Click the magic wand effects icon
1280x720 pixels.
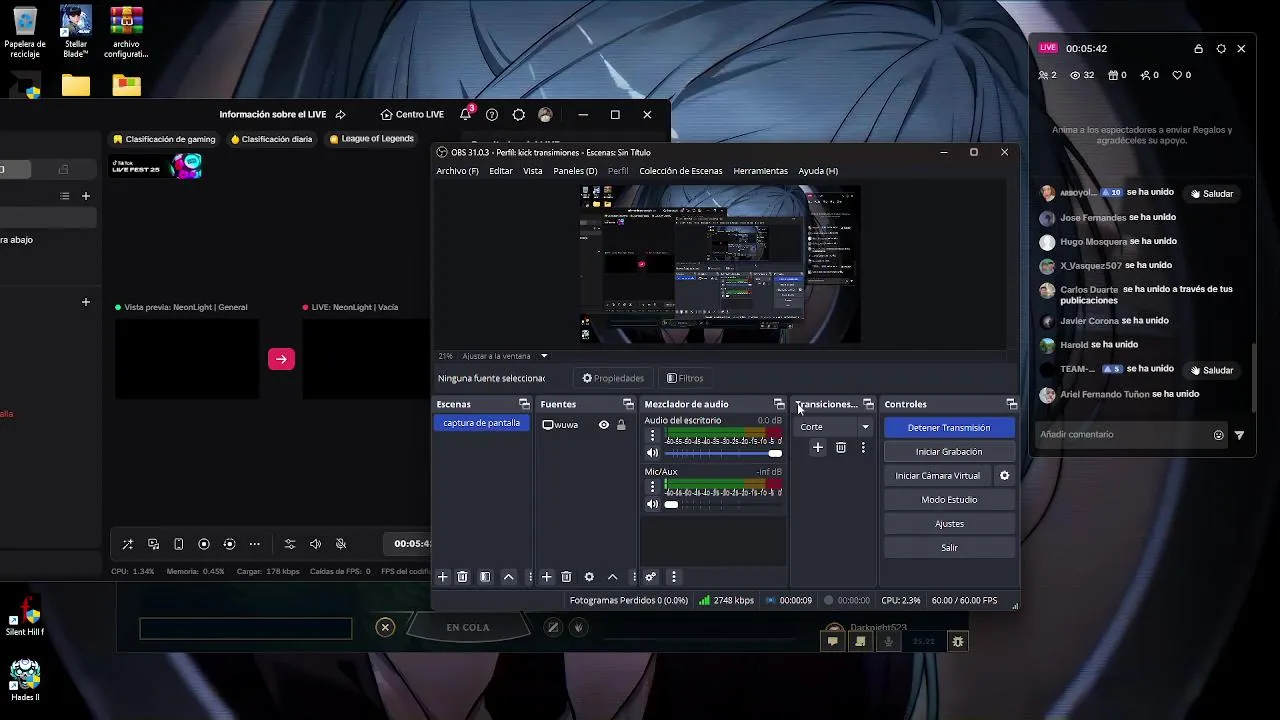click(128, 544)
